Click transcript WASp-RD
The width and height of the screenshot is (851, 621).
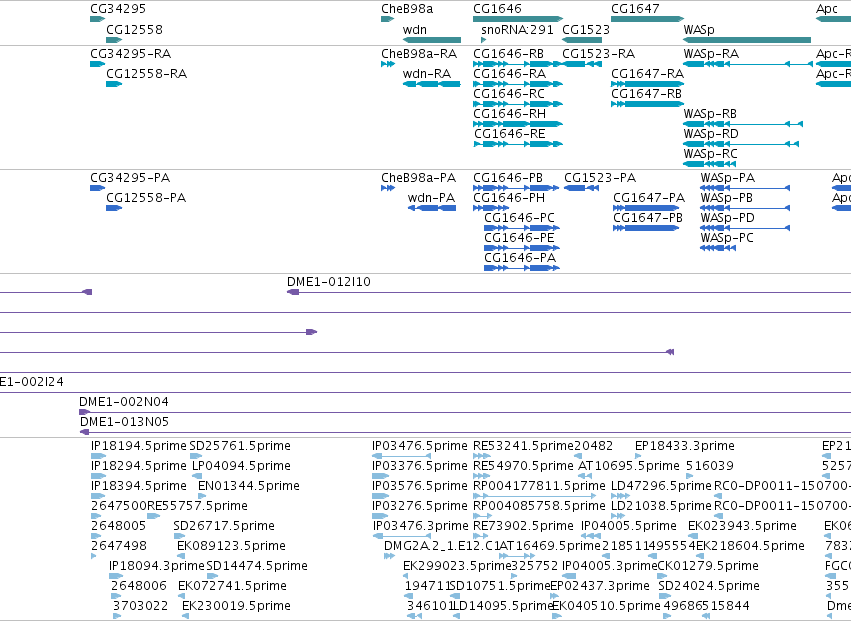click(x=741, y=144)
